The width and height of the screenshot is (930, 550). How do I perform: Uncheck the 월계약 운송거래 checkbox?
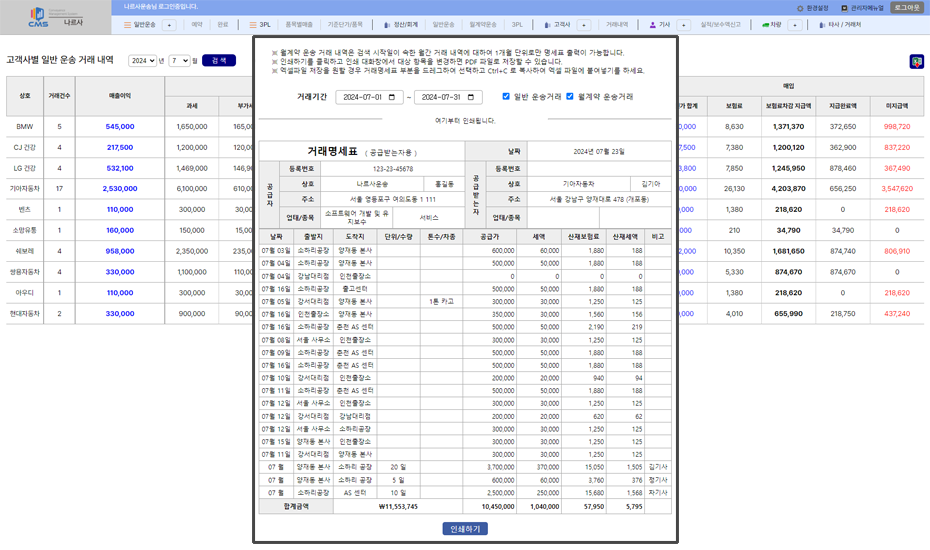click(x=569, y=96)
